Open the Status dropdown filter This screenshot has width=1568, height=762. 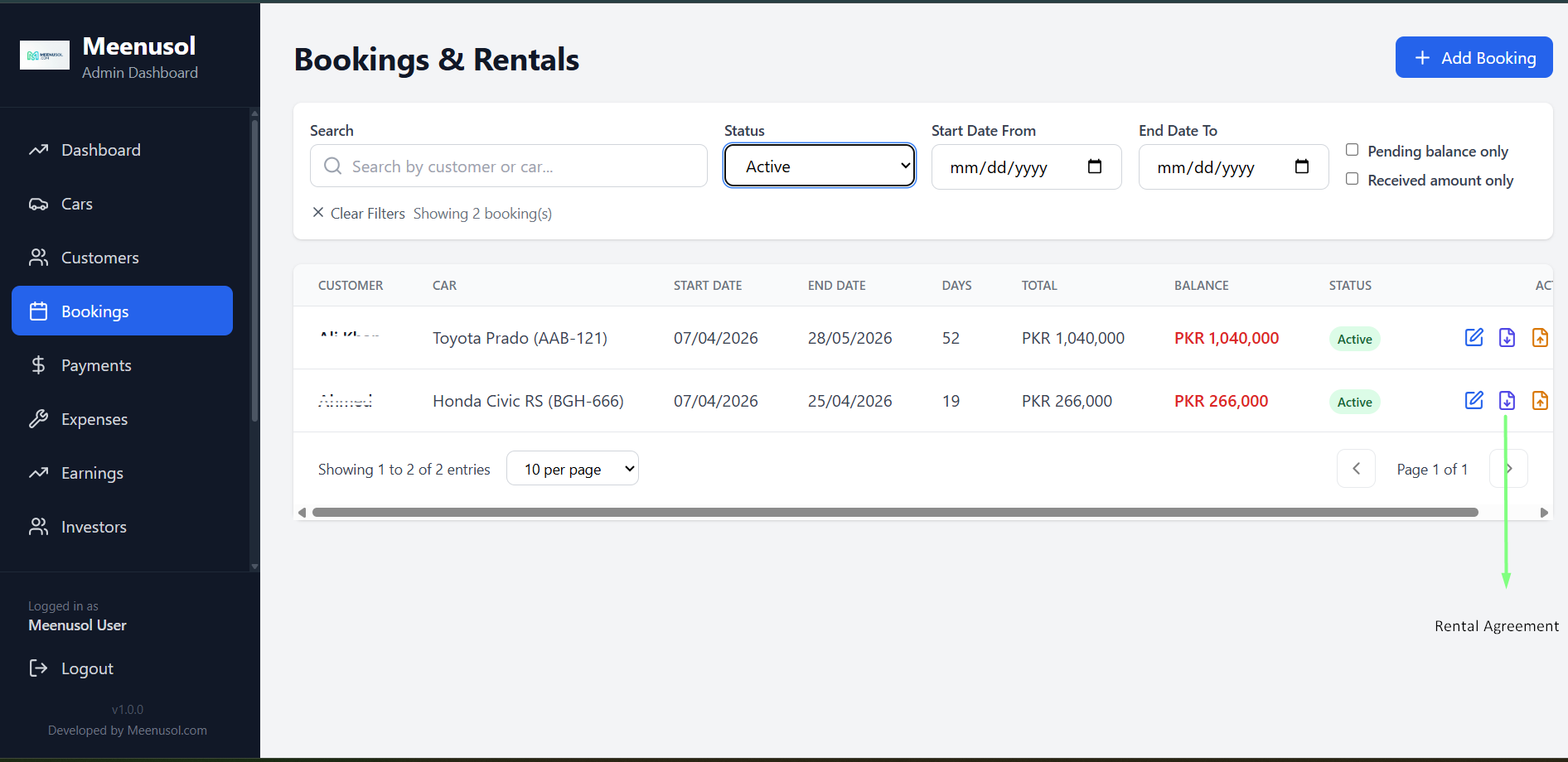click(x=819, y=166)
